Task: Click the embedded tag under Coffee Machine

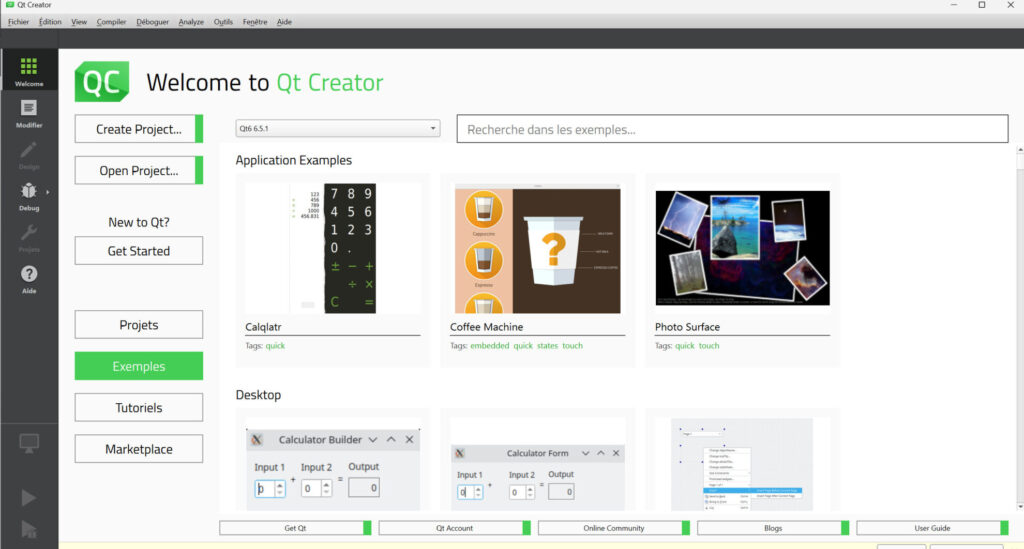Action: tap(489, 345)
